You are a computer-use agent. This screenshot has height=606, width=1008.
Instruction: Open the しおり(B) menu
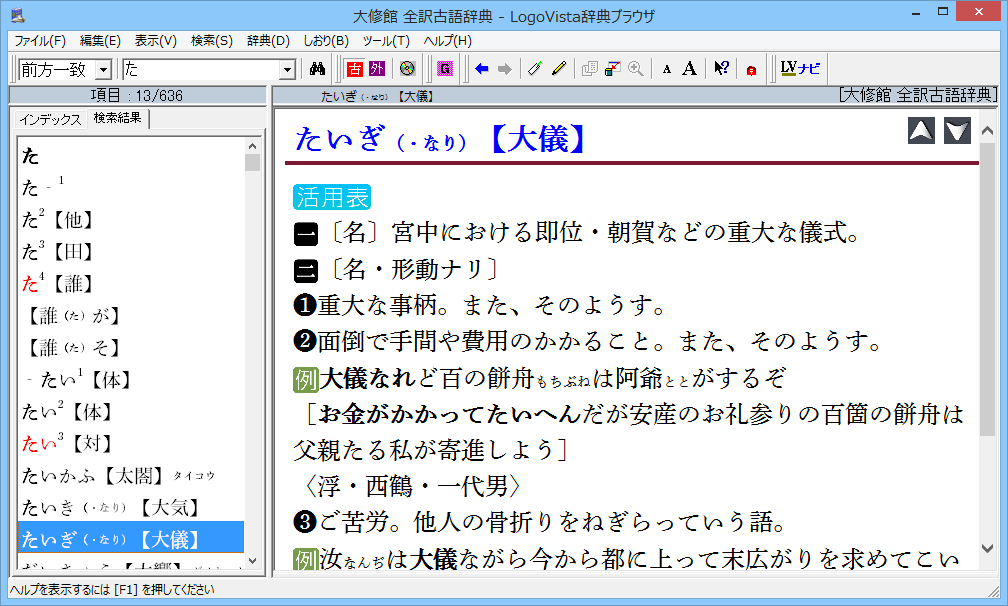coord(326,40)
